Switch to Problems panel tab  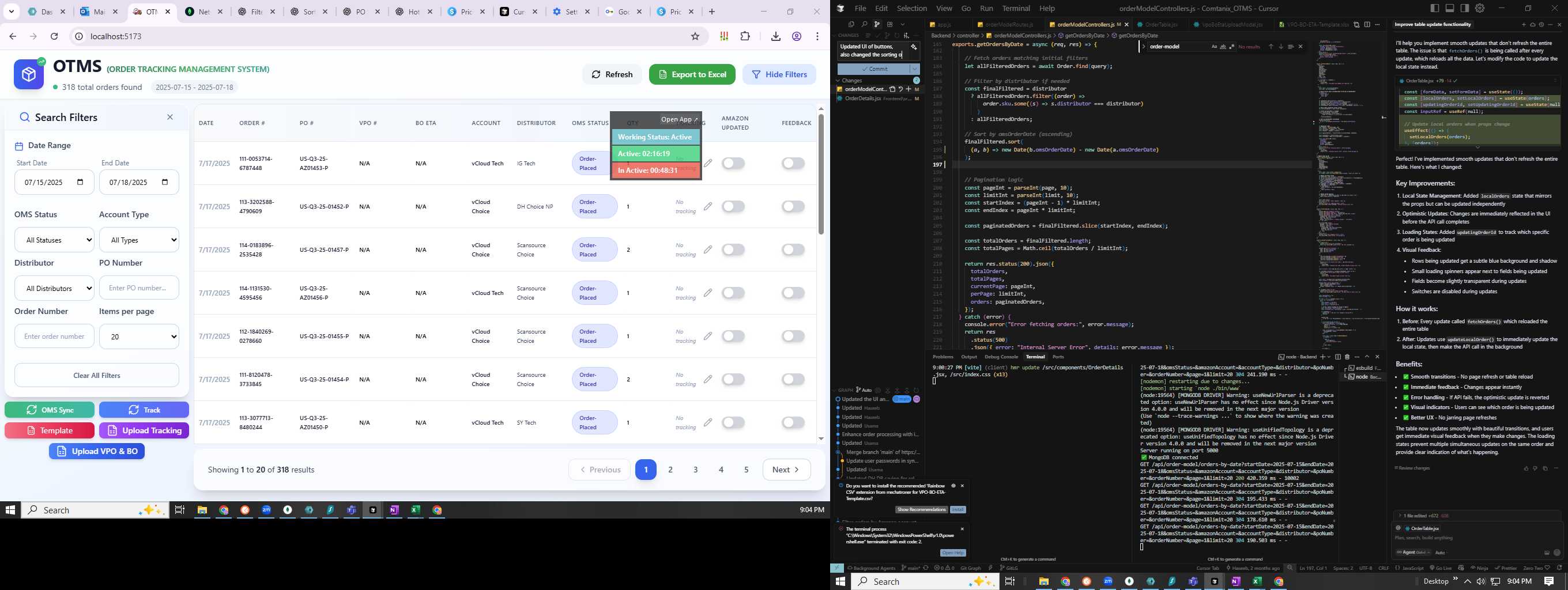coord(943,357)
